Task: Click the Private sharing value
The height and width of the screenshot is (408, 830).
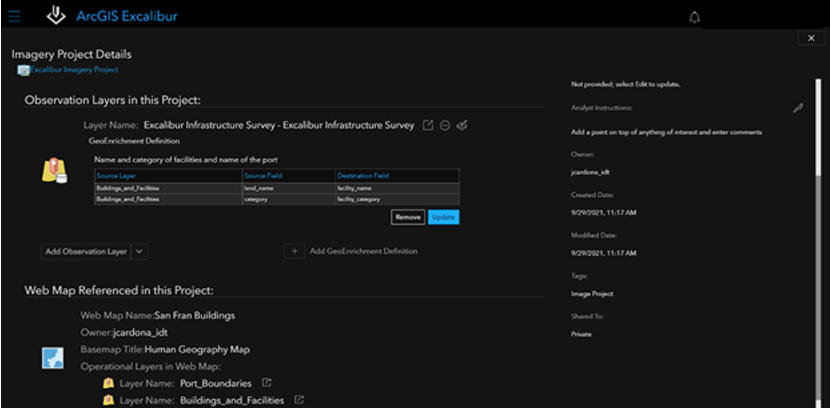Action: click(x=581, y=334)
